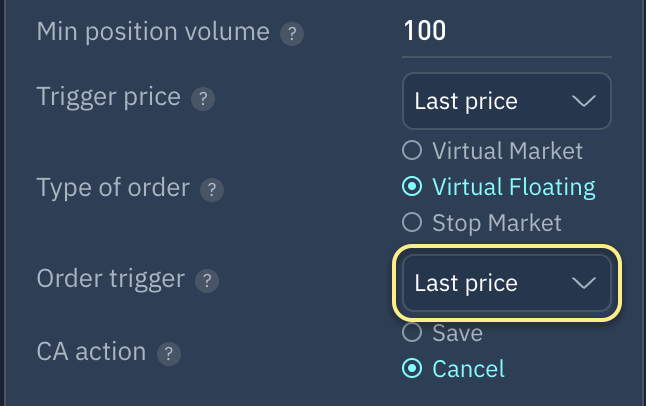This screenshot has height=406, width=646.
Task: Choose the Stop Market order type
Action: click(411, 222)
